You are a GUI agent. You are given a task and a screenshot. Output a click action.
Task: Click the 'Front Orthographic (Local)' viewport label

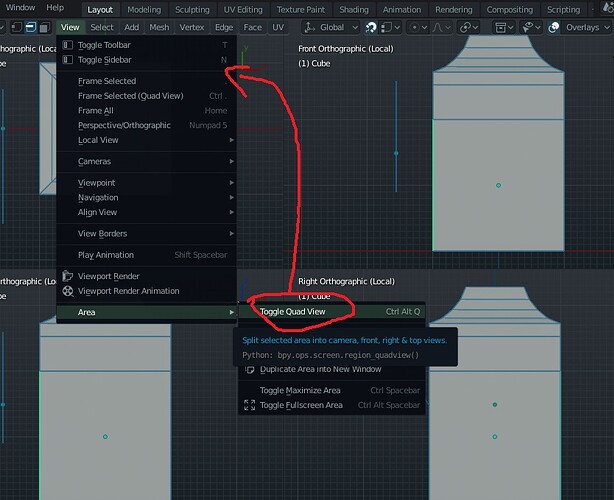(346, 49)
